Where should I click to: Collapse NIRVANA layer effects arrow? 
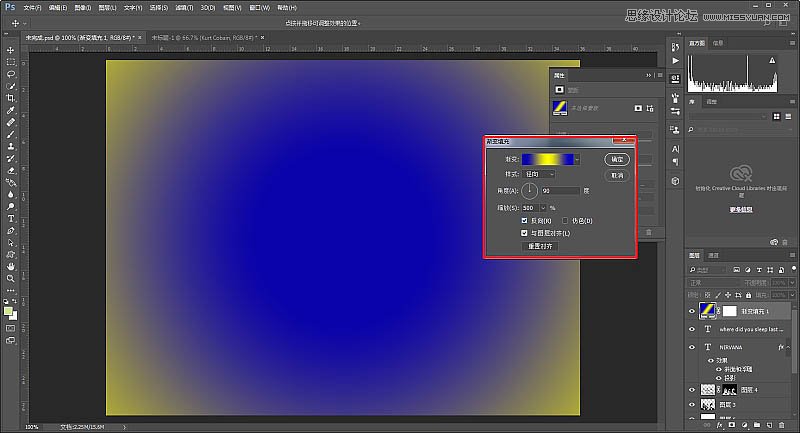coord(788,347)
